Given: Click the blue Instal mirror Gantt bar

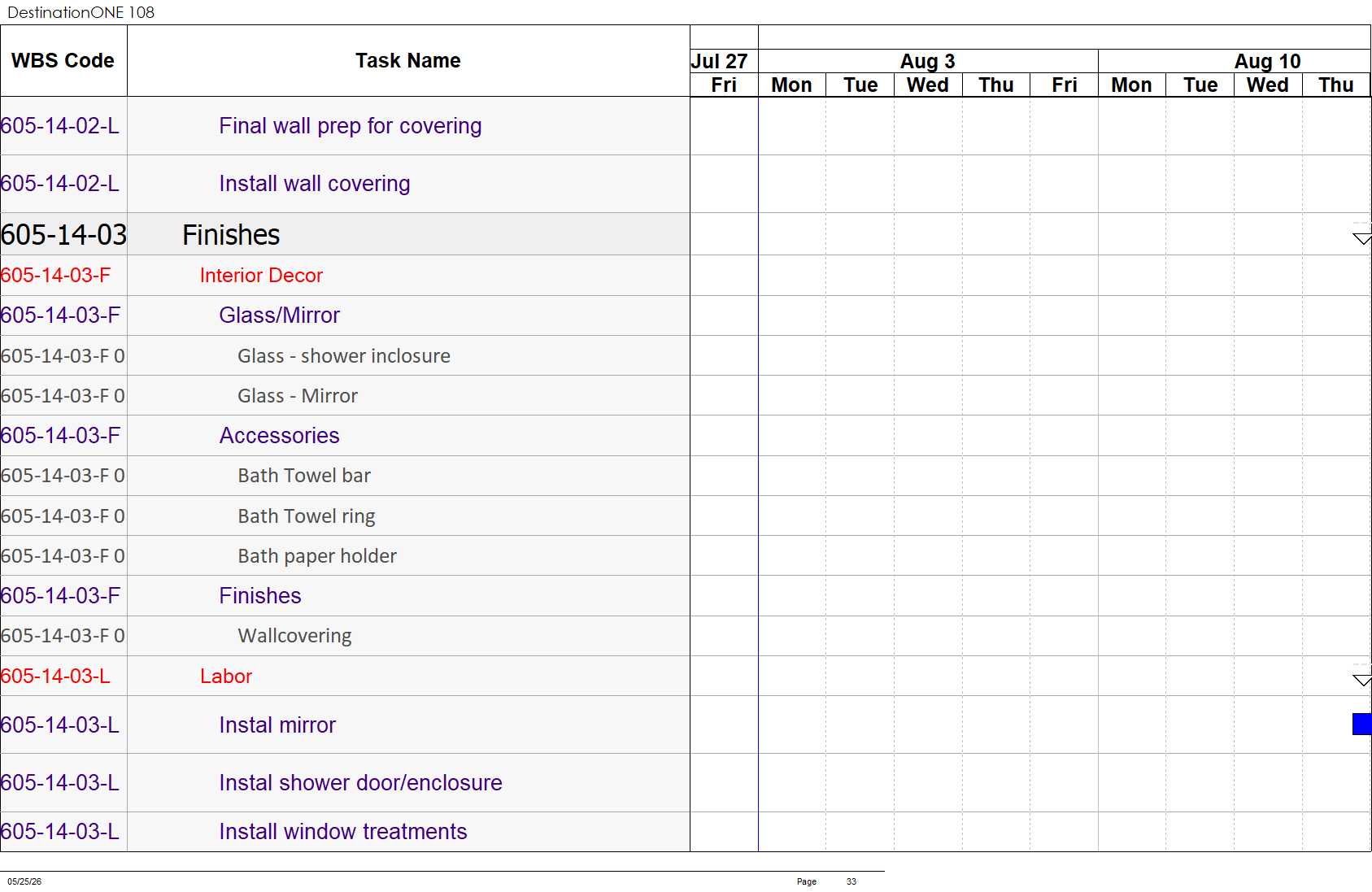Looking at the screenshot, I should point(1361,724).
